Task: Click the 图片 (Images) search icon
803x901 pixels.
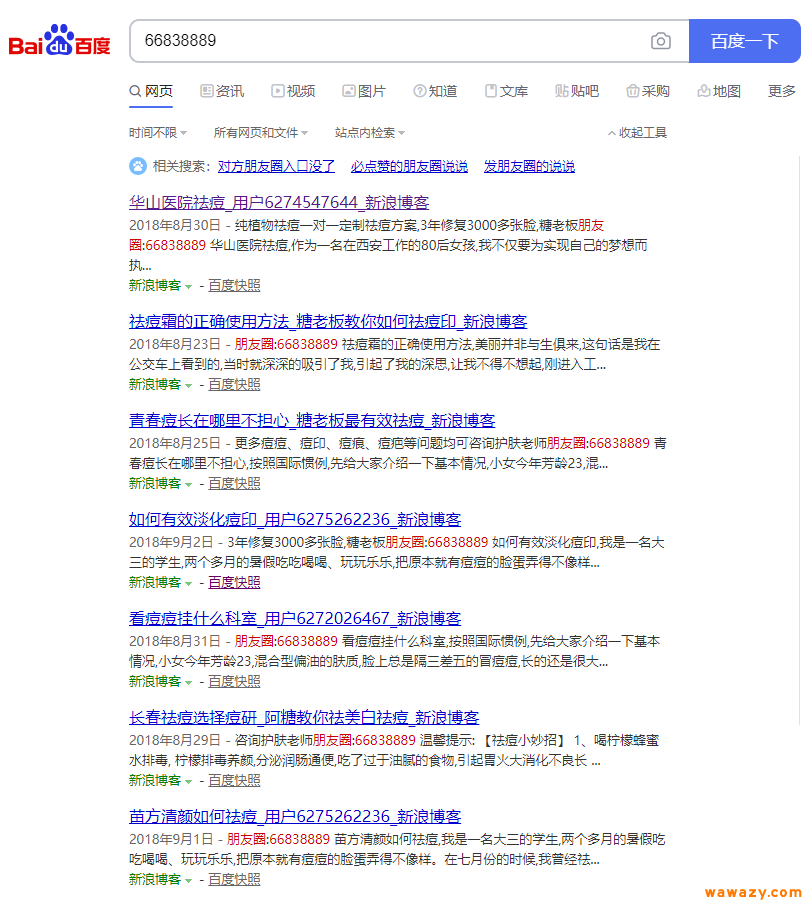Action: point(347,90)
